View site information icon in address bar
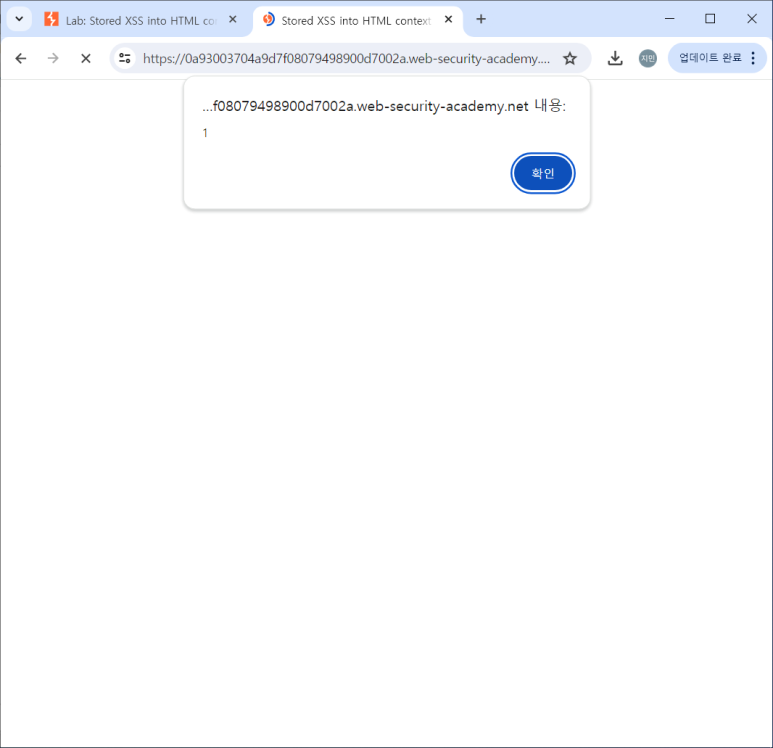 (125, 58)
